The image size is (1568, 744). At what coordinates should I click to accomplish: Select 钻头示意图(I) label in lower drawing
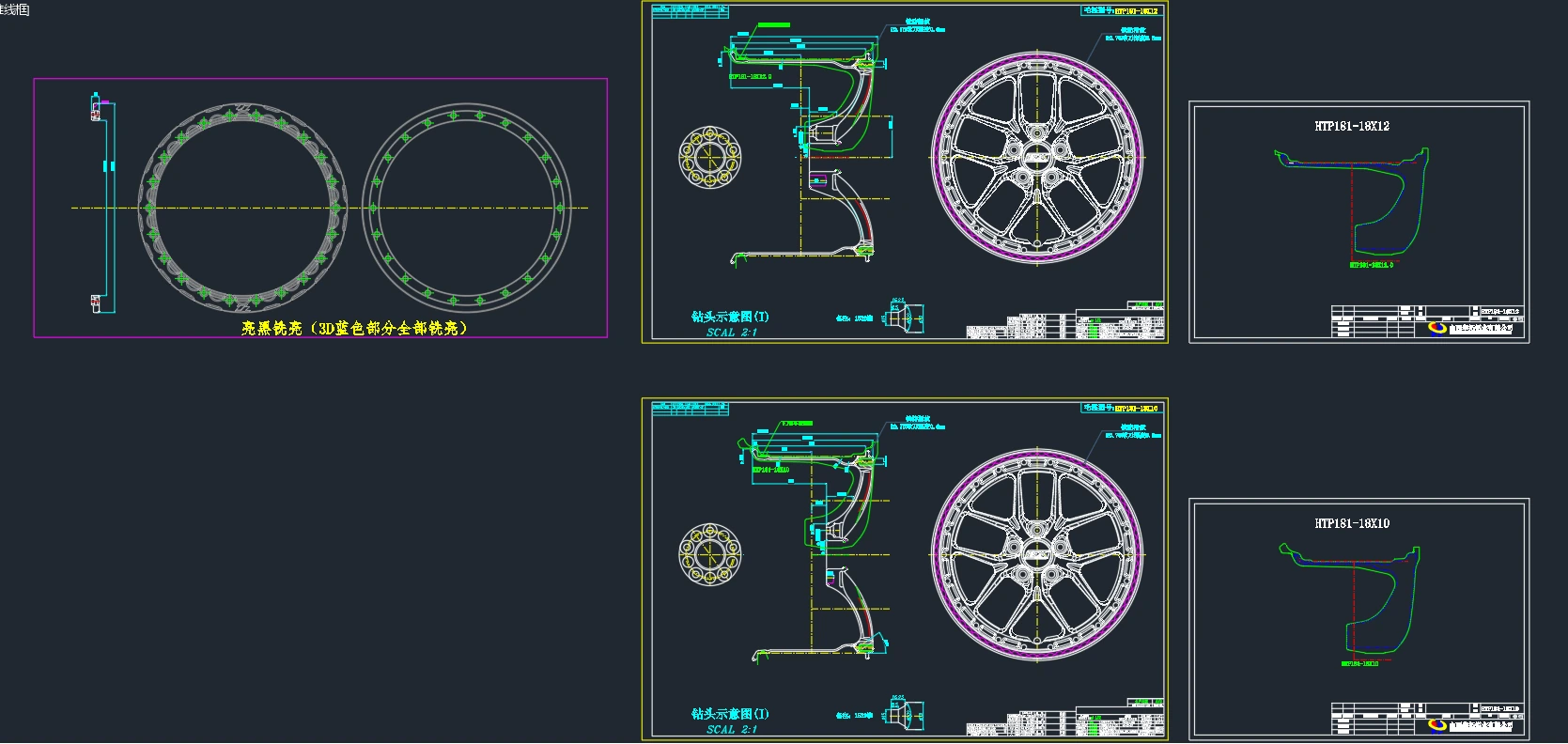[730, 714]
